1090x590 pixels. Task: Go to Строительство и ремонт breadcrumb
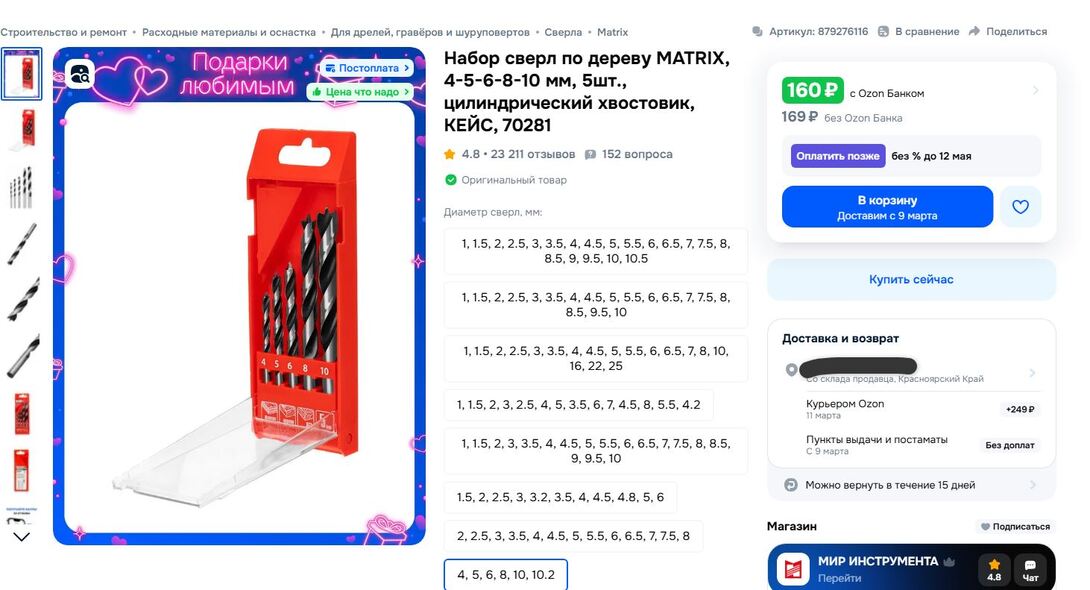[x=63, y=32]
